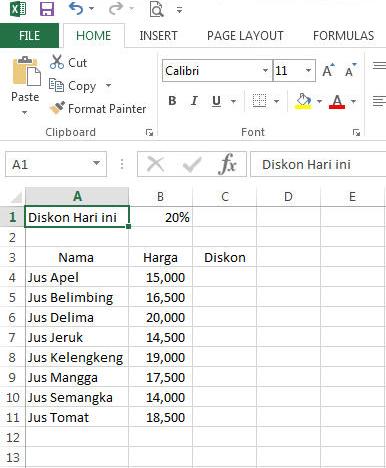Image resolution: width=386 pixels, height=468 pixels.
Task: Select the 20% cell in B1
Action: tap(161, 217)
